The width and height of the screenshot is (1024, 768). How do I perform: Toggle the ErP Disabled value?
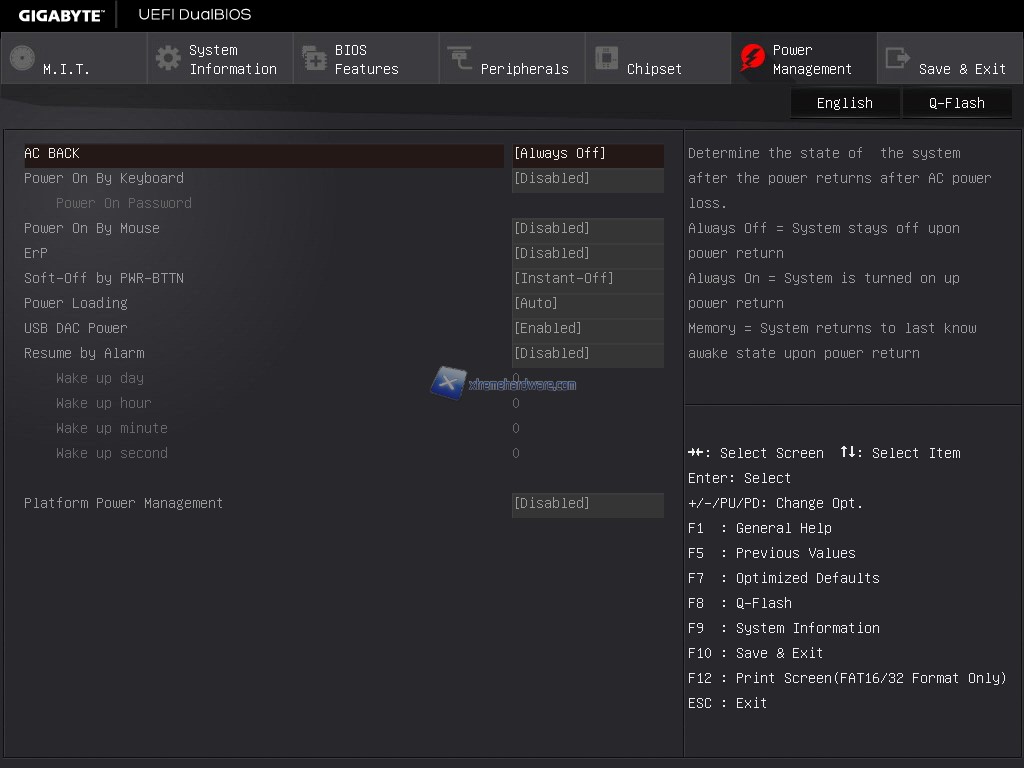pos(587,254)
